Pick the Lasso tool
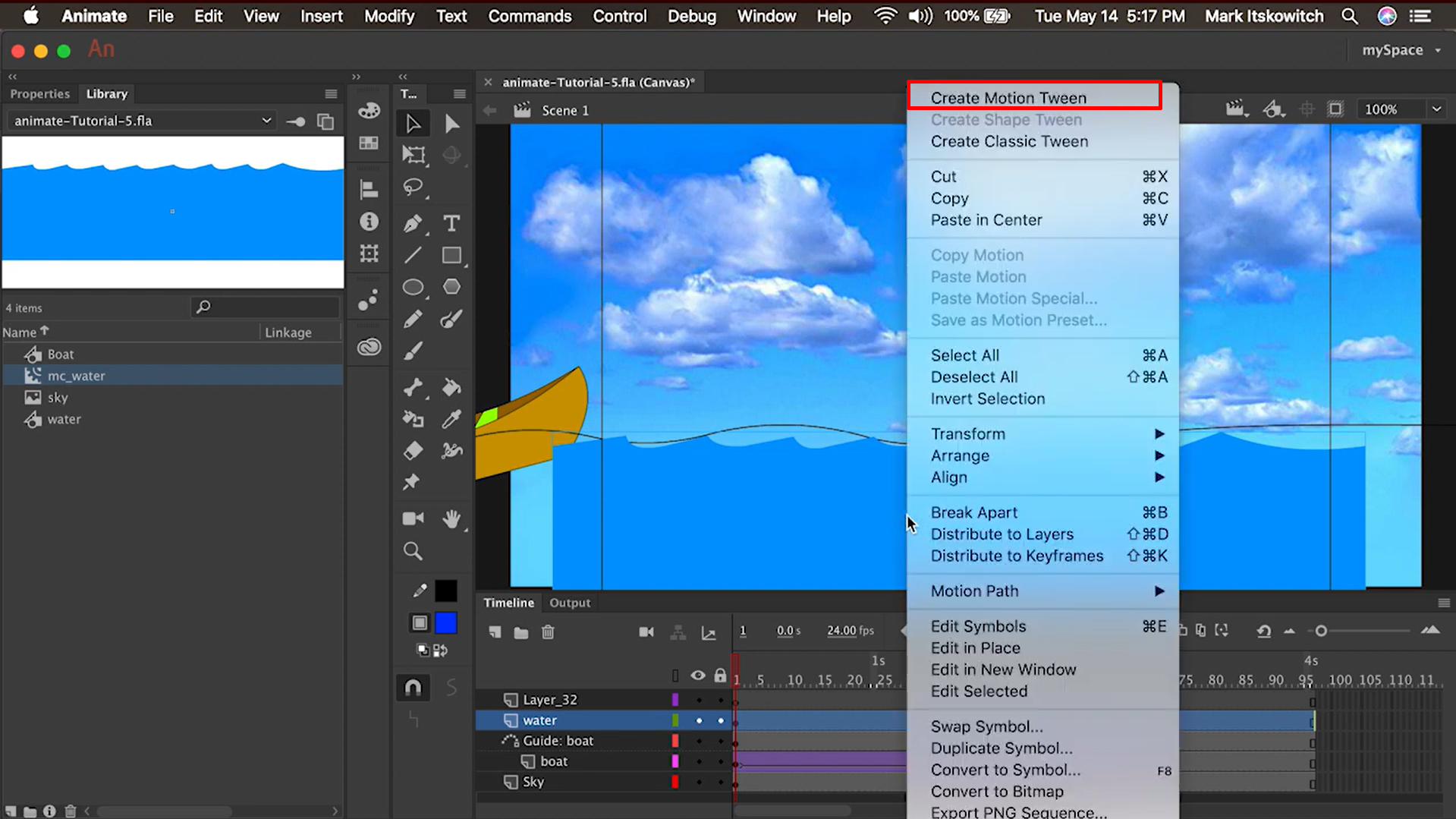 point(413,187)
